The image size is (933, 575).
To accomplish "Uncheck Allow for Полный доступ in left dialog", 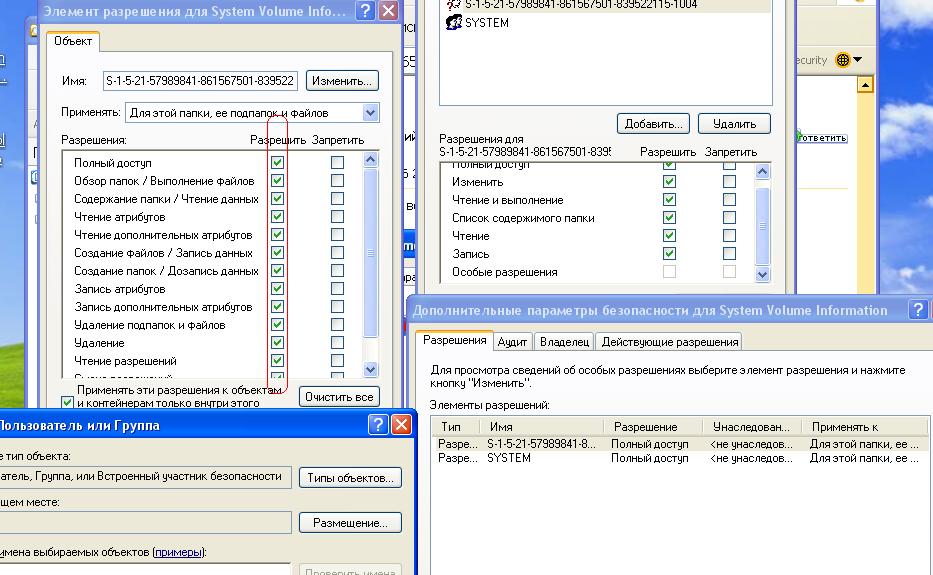I will pos(278,163).
